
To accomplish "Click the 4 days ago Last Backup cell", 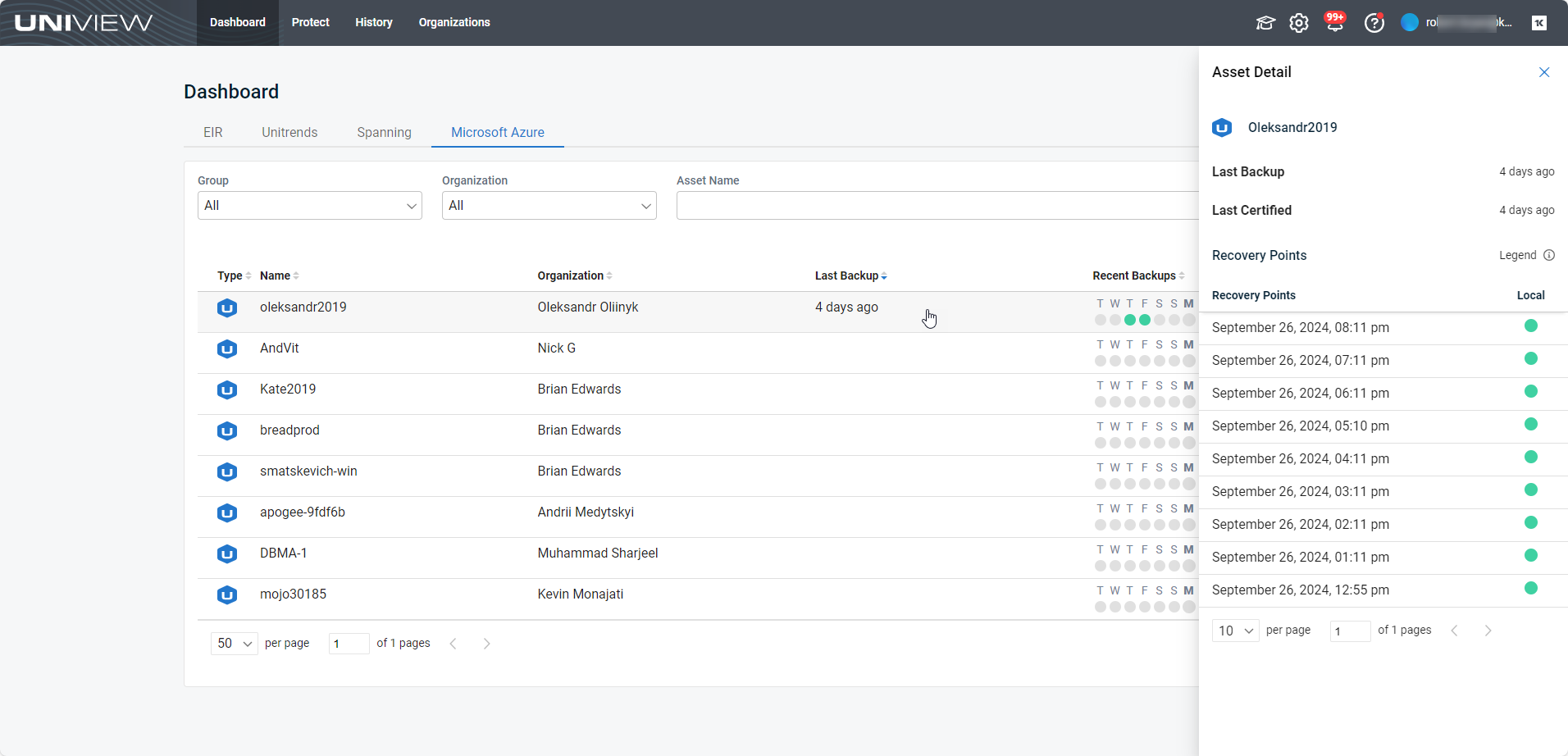I will pos(846,307).
